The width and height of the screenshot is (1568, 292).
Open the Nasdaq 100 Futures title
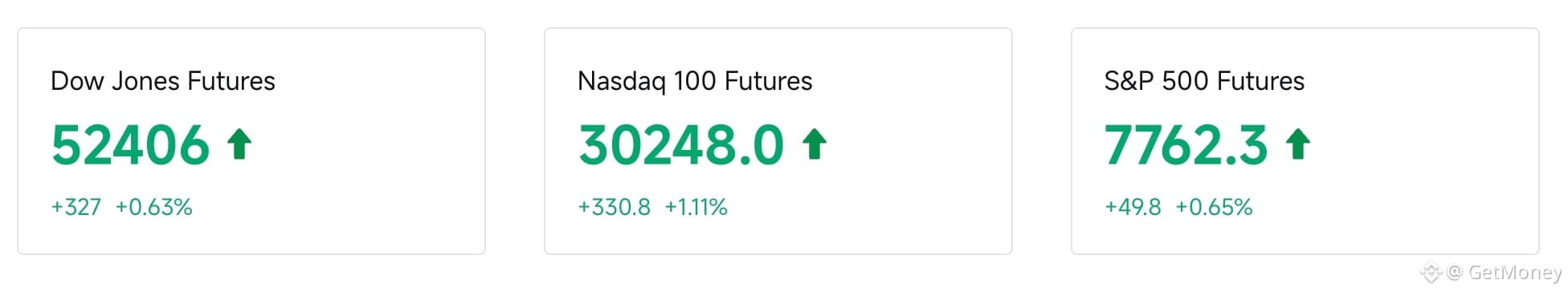click(695, 81)
